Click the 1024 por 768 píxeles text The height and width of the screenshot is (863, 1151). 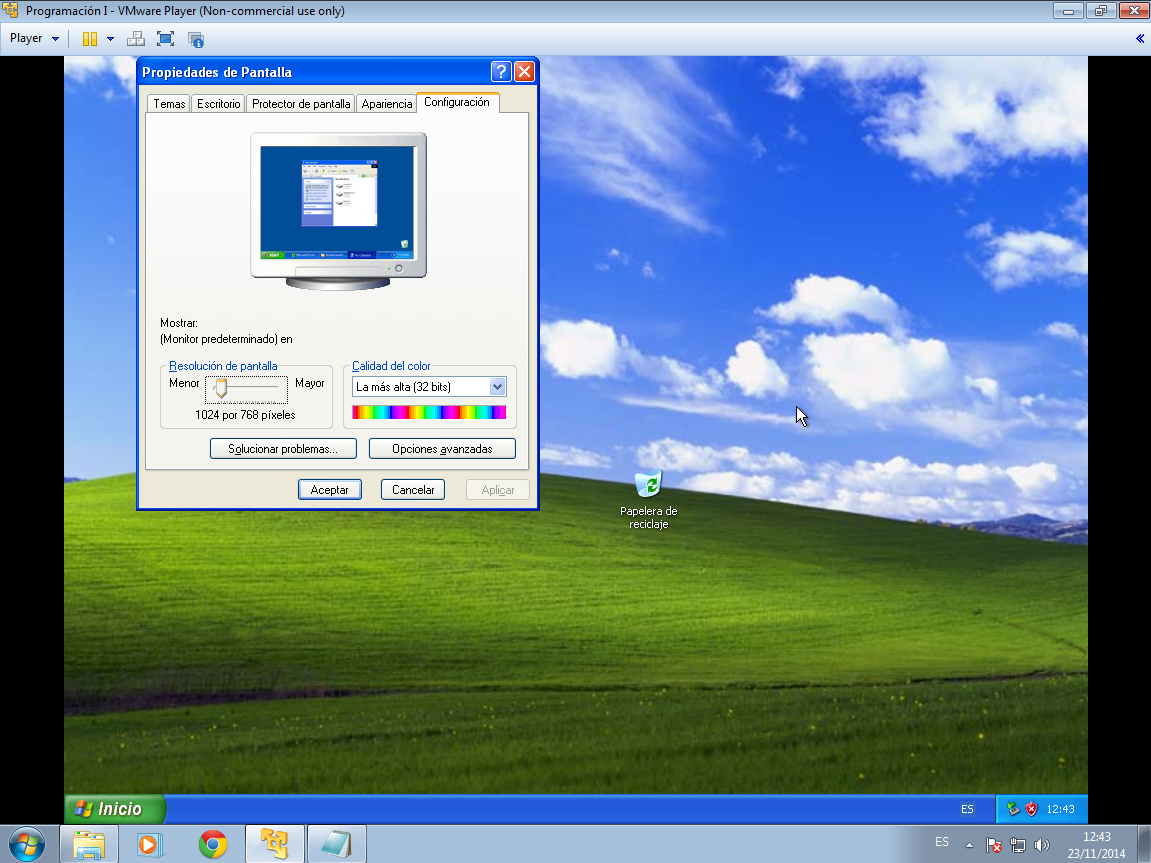click(x=245, y=415)
